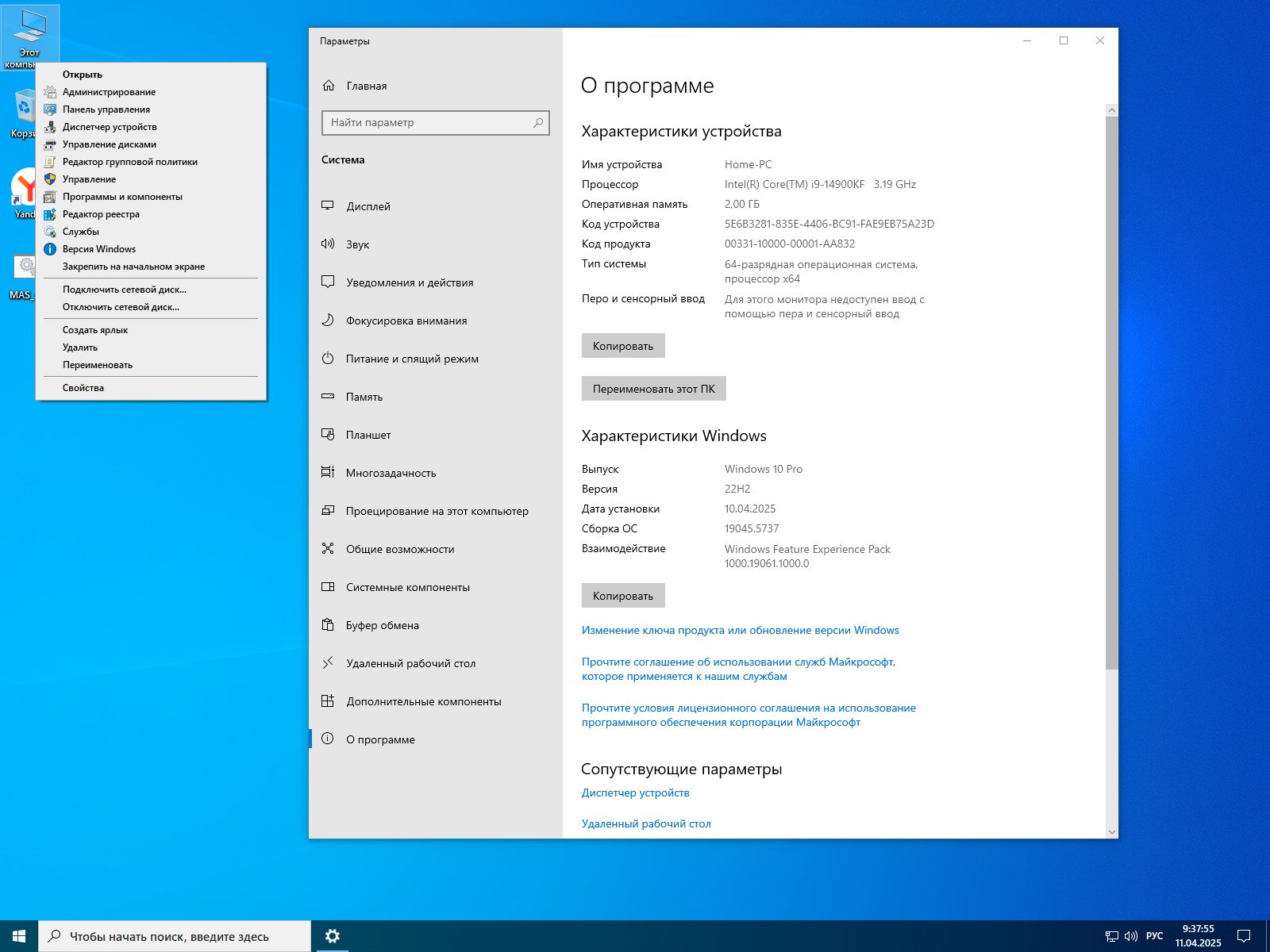The height and width of the screenshot is (952, 1270).
Task: Click the Уведомления и действия icon
Action: coord(328,282)
